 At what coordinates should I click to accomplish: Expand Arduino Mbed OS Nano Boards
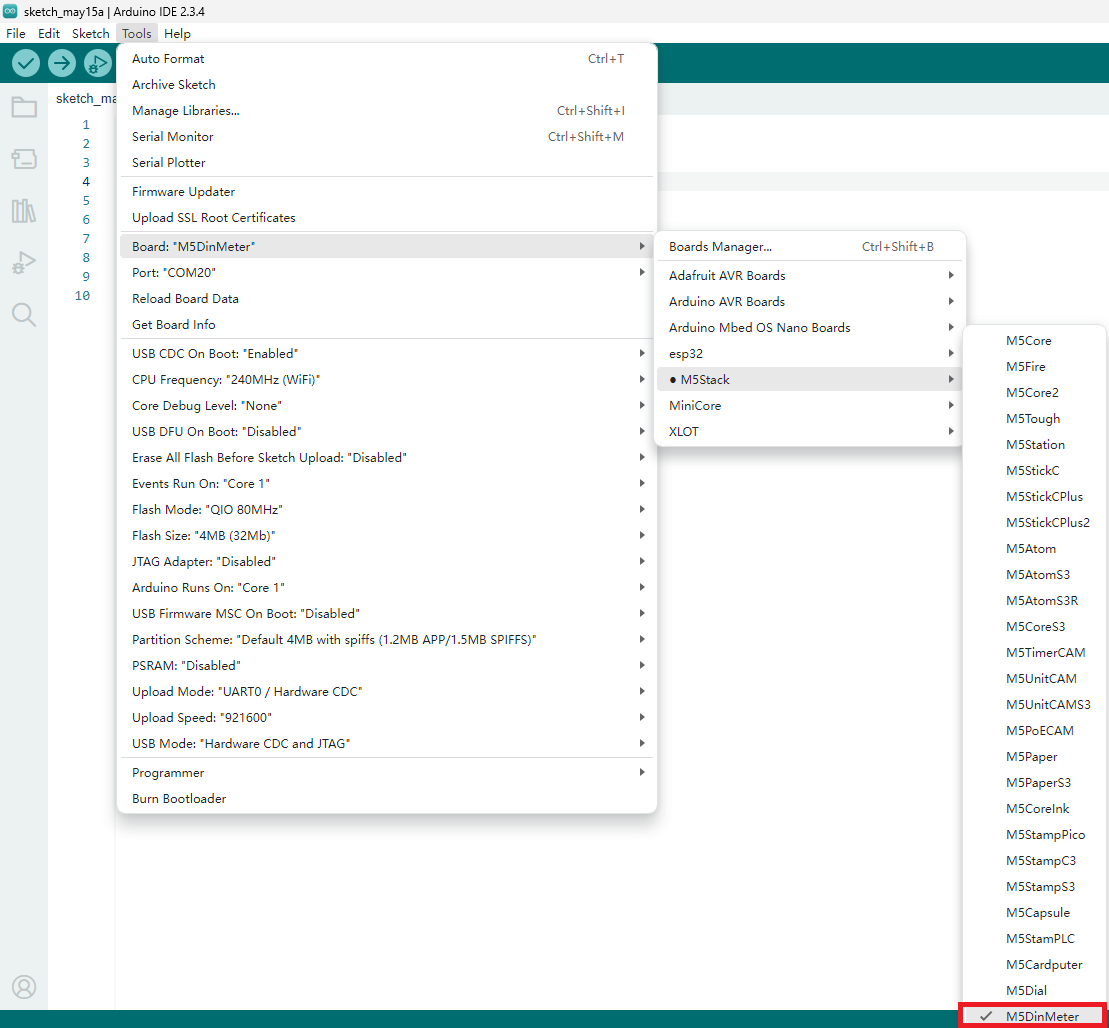click(810, 328)
